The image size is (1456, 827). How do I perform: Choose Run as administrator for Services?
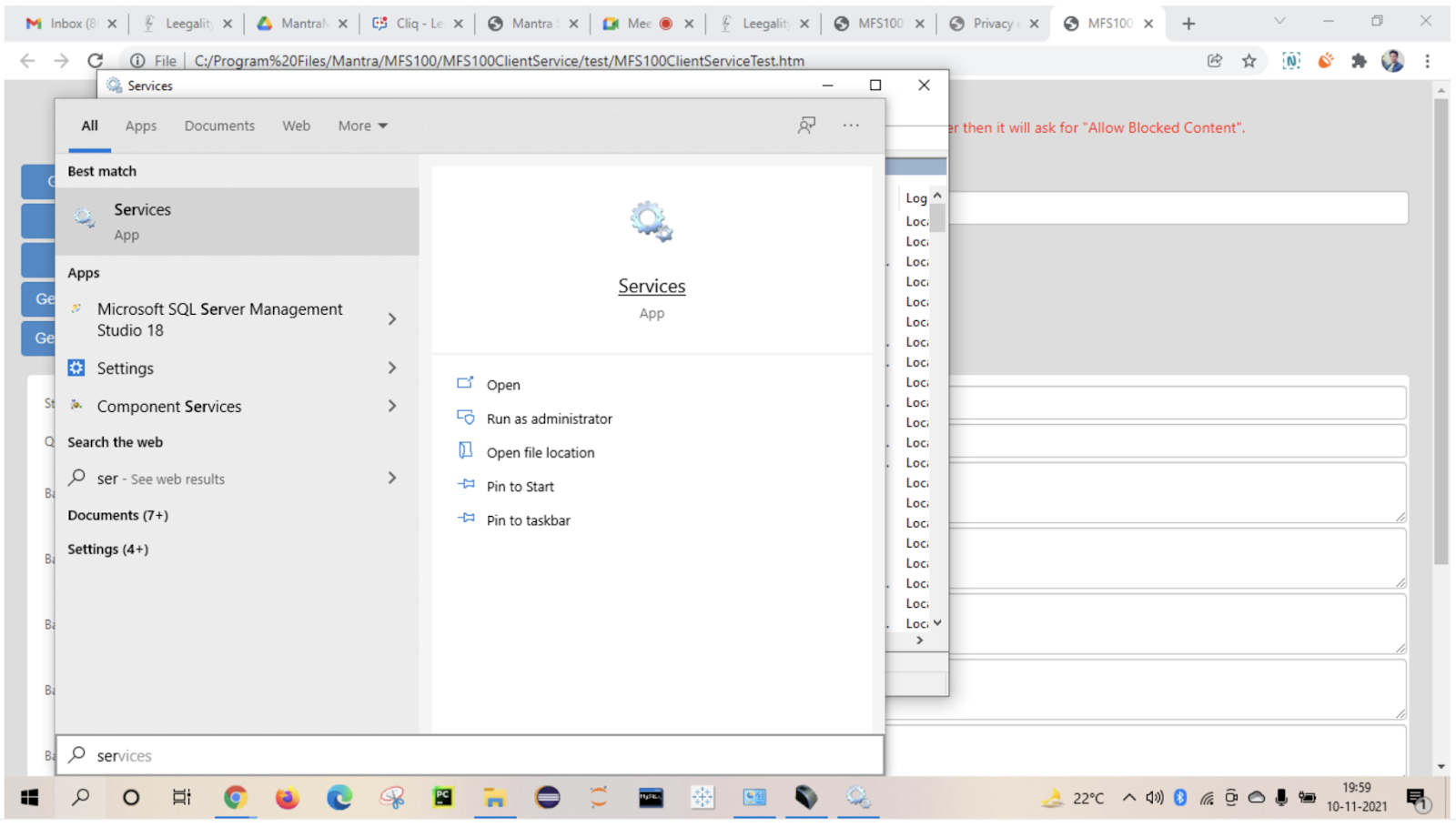click(x=549, y=419)
